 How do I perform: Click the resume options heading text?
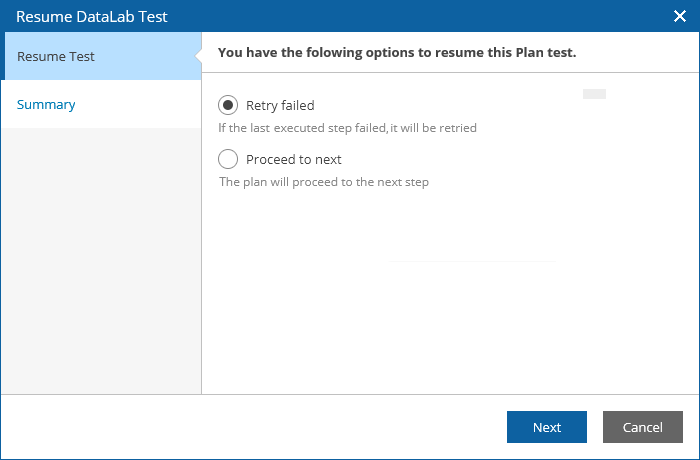397,52
